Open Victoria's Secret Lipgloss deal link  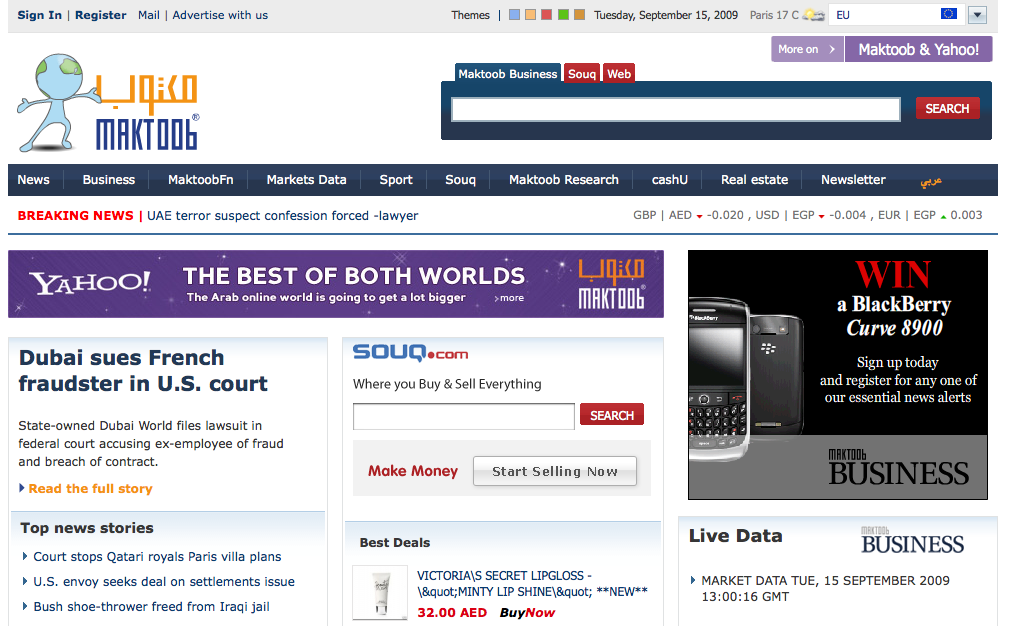click(532, 584)
